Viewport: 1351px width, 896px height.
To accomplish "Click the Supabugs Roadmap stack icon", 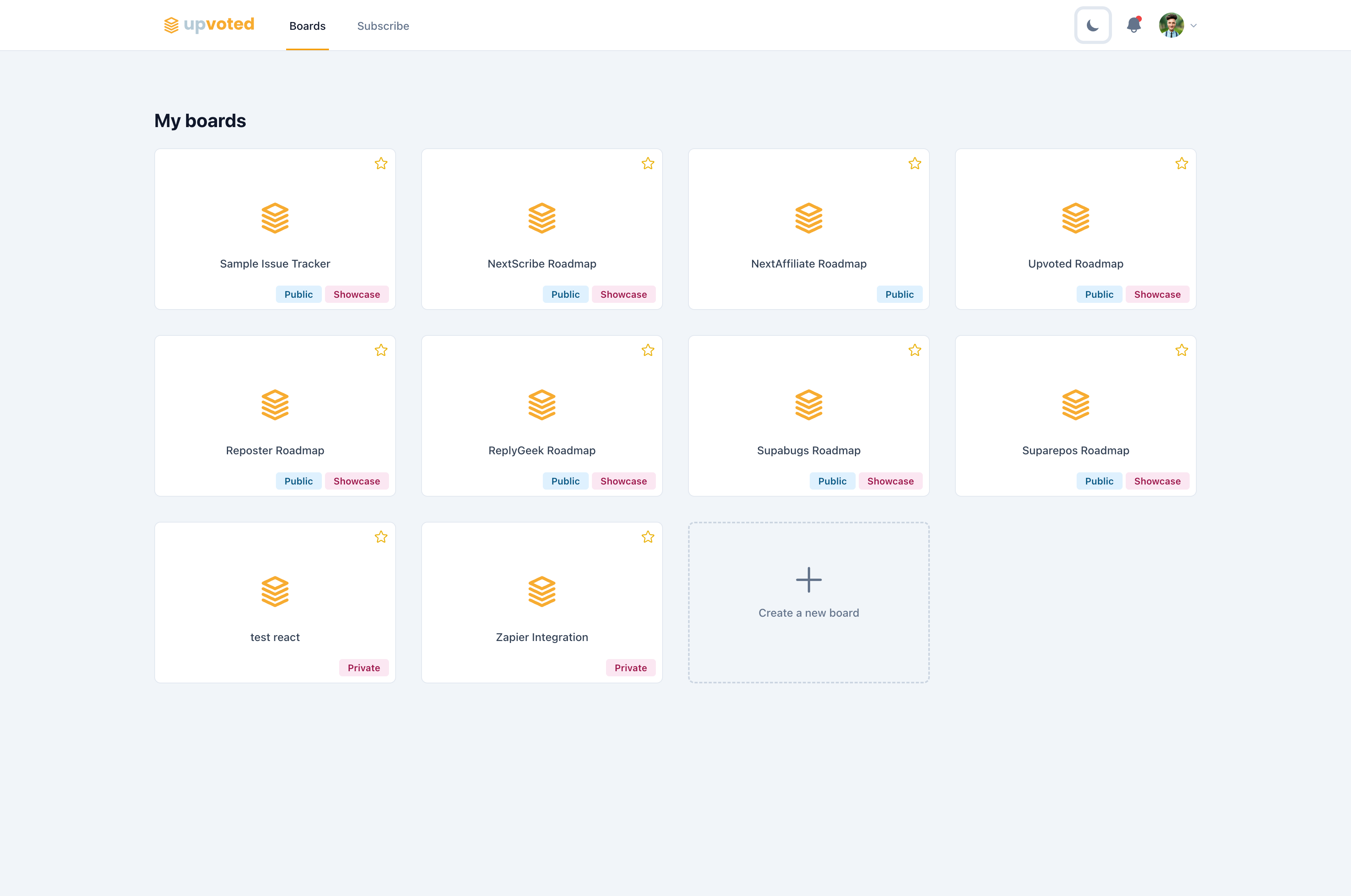I will (809, 404).
